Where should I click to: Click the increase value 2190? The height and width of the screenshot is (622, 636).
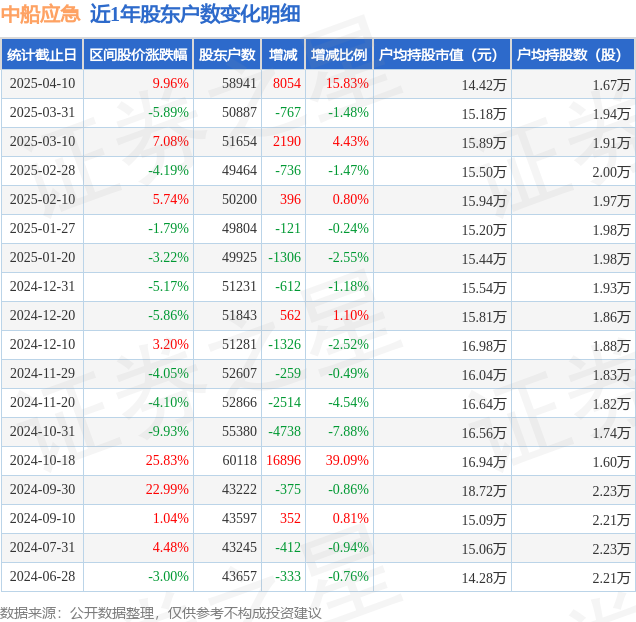click(x=287, y=141)
